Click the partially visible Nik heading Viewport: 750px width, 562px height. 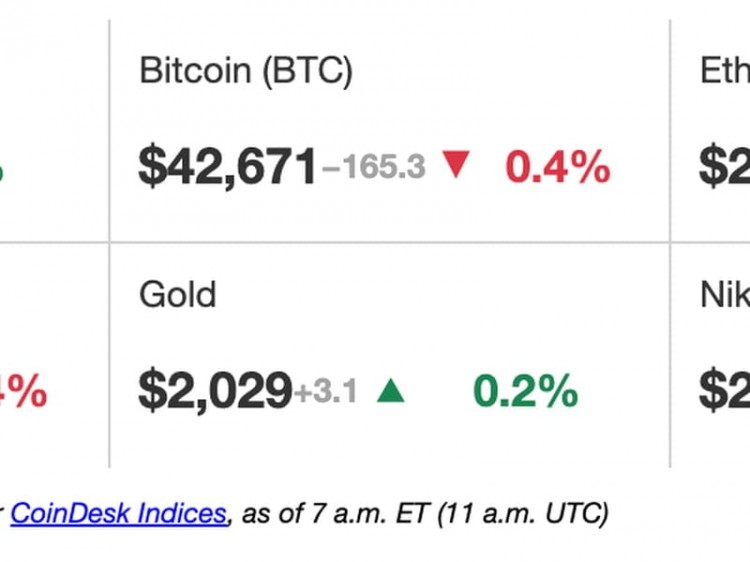point(725,295)
